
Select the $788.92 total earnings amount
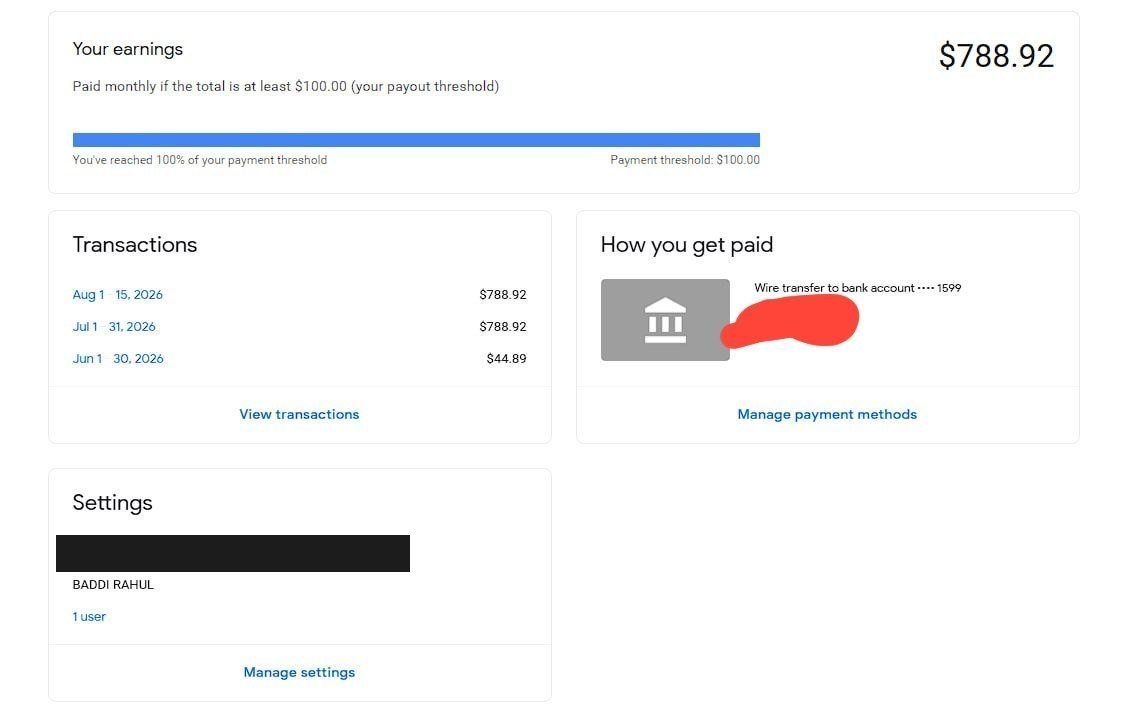[x=996, y=56]
